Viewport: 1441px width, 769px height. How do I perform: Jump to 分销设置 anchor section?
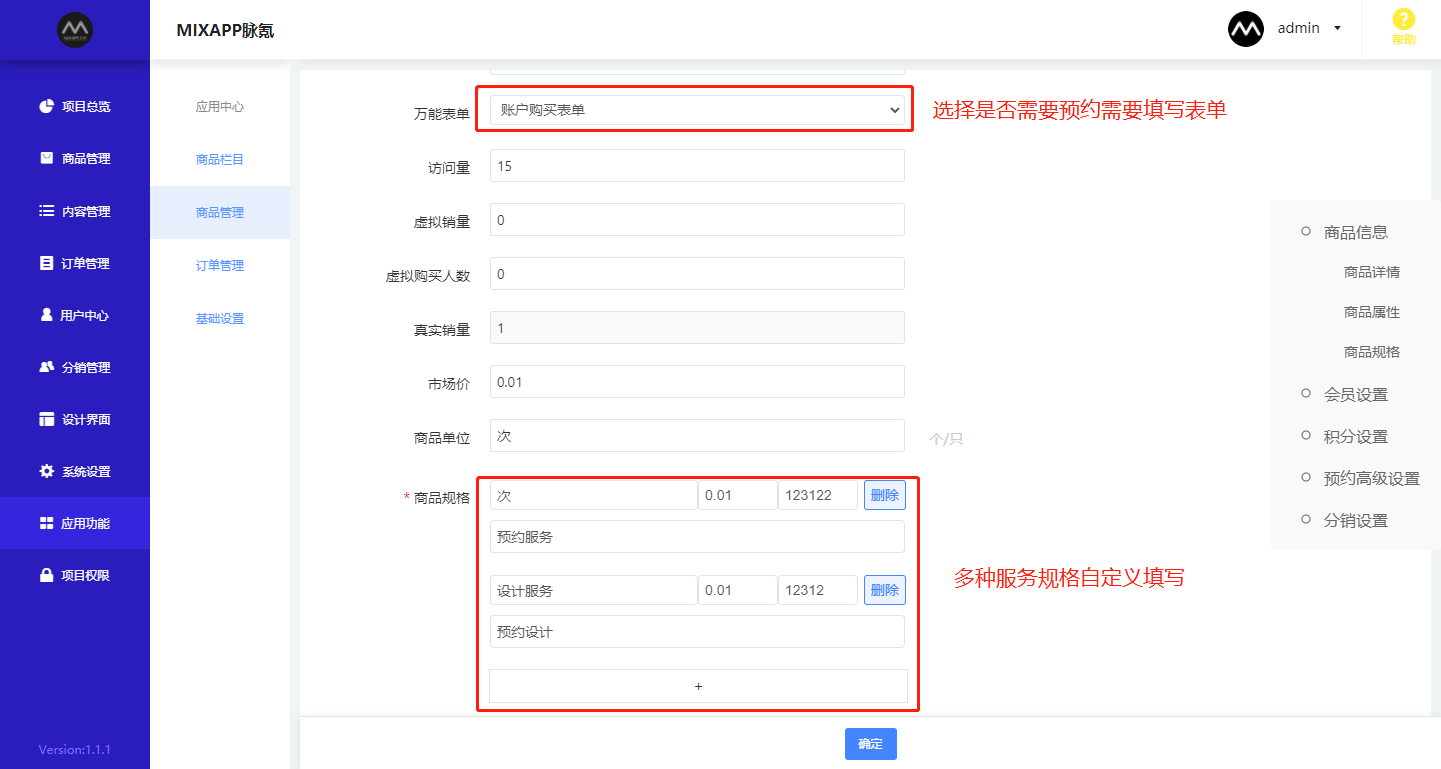(1356, 521)
